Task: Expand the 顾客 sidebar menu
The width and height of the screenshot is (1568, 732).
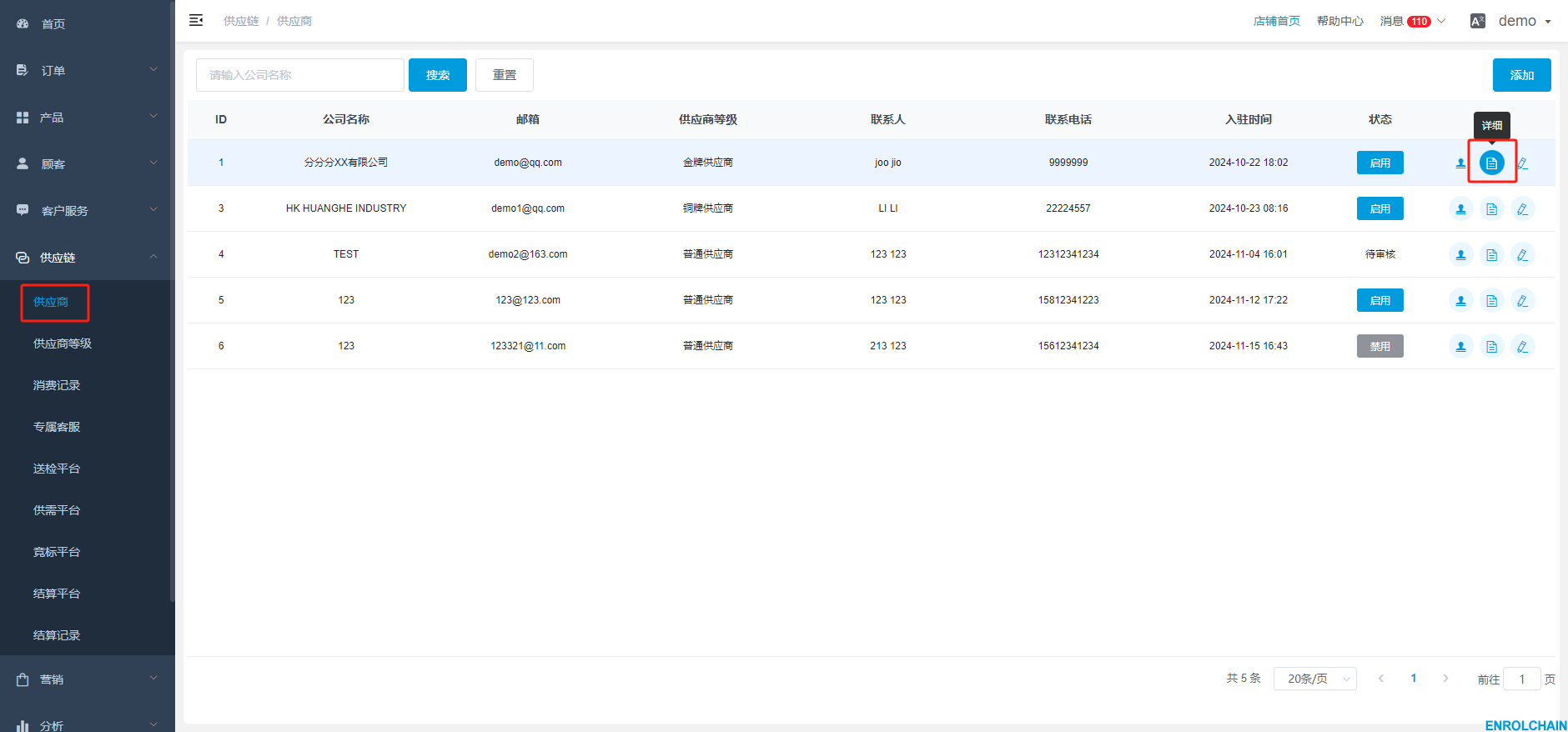Action: [88, 163]
